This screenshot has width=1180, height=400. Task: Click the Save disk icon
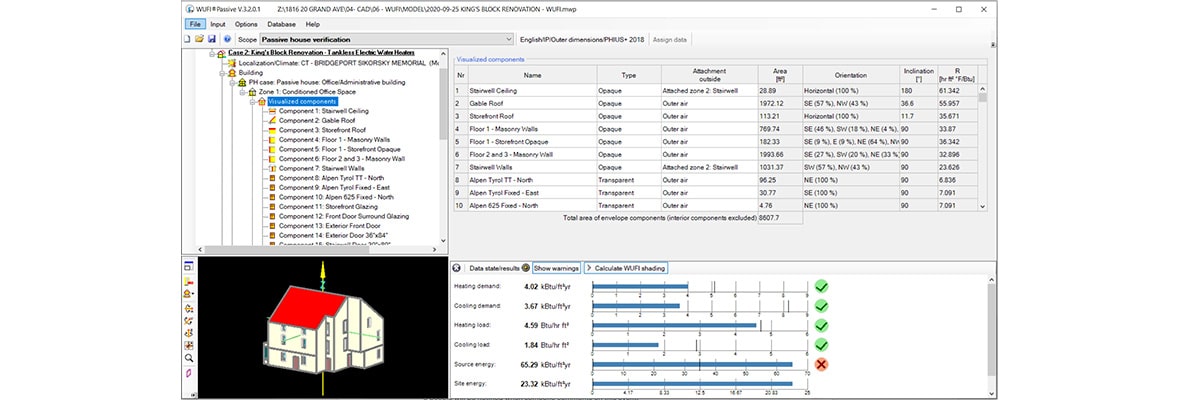coord(212,39)
